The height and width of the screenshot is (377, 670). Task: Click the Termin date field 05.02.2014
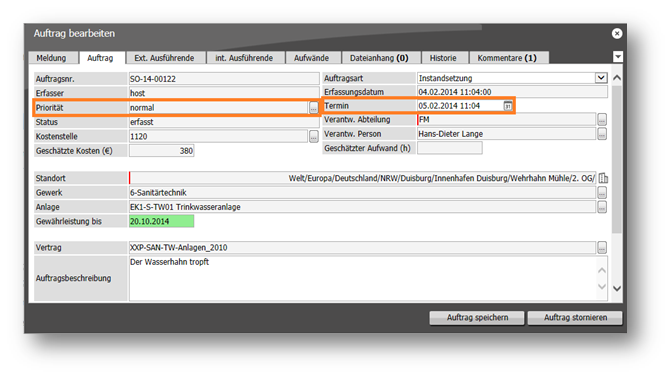460,106
